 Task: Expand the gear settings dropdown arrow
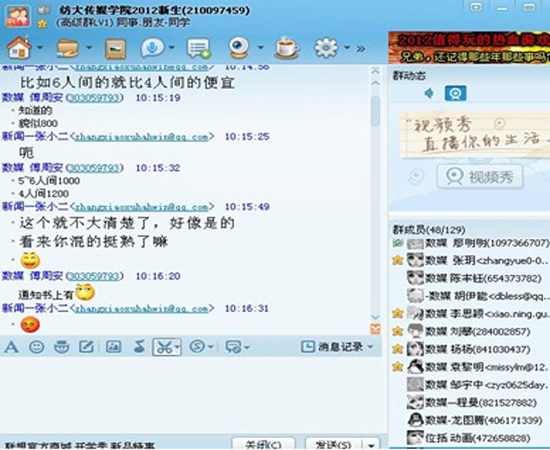tap(347, 47)
